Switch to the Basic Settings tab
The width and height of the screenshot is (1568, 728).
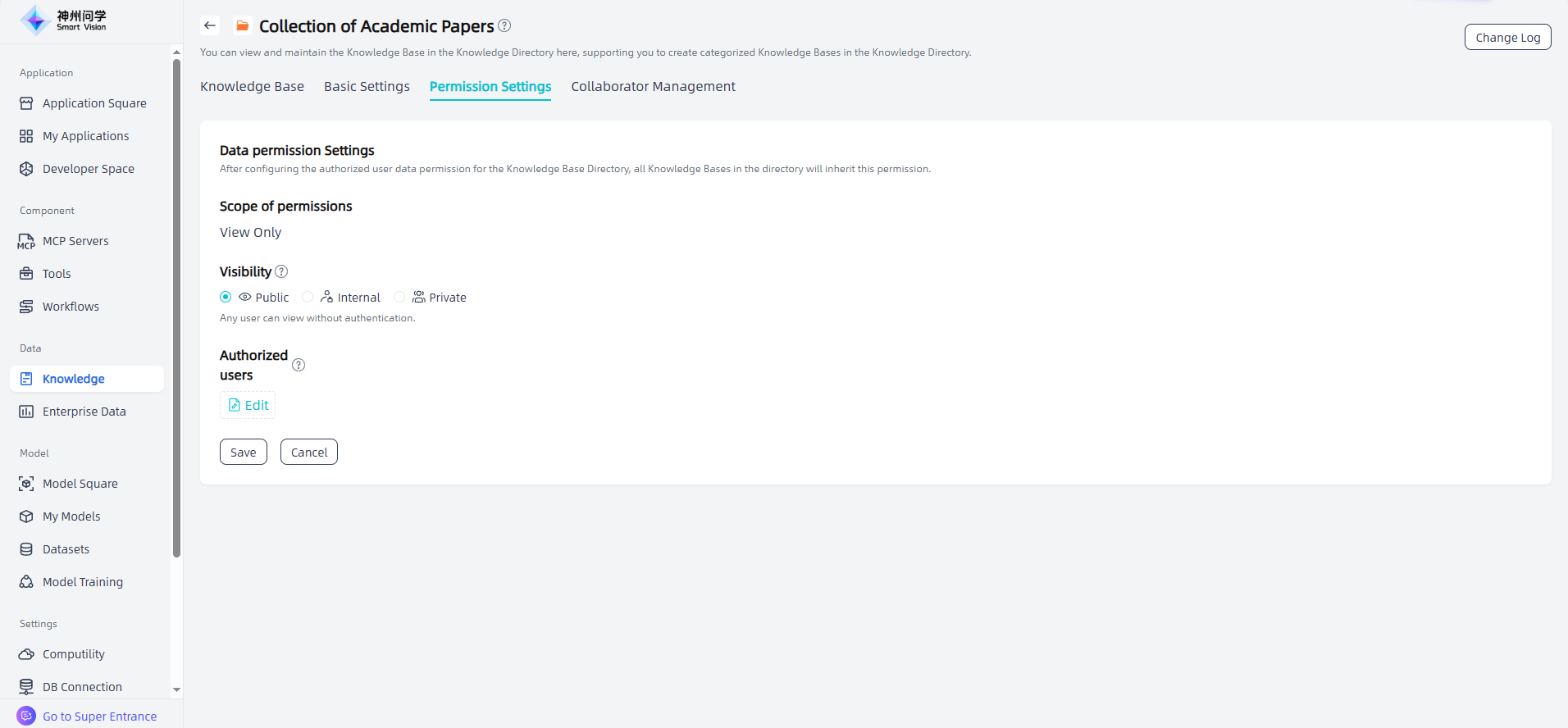point(367,86)
